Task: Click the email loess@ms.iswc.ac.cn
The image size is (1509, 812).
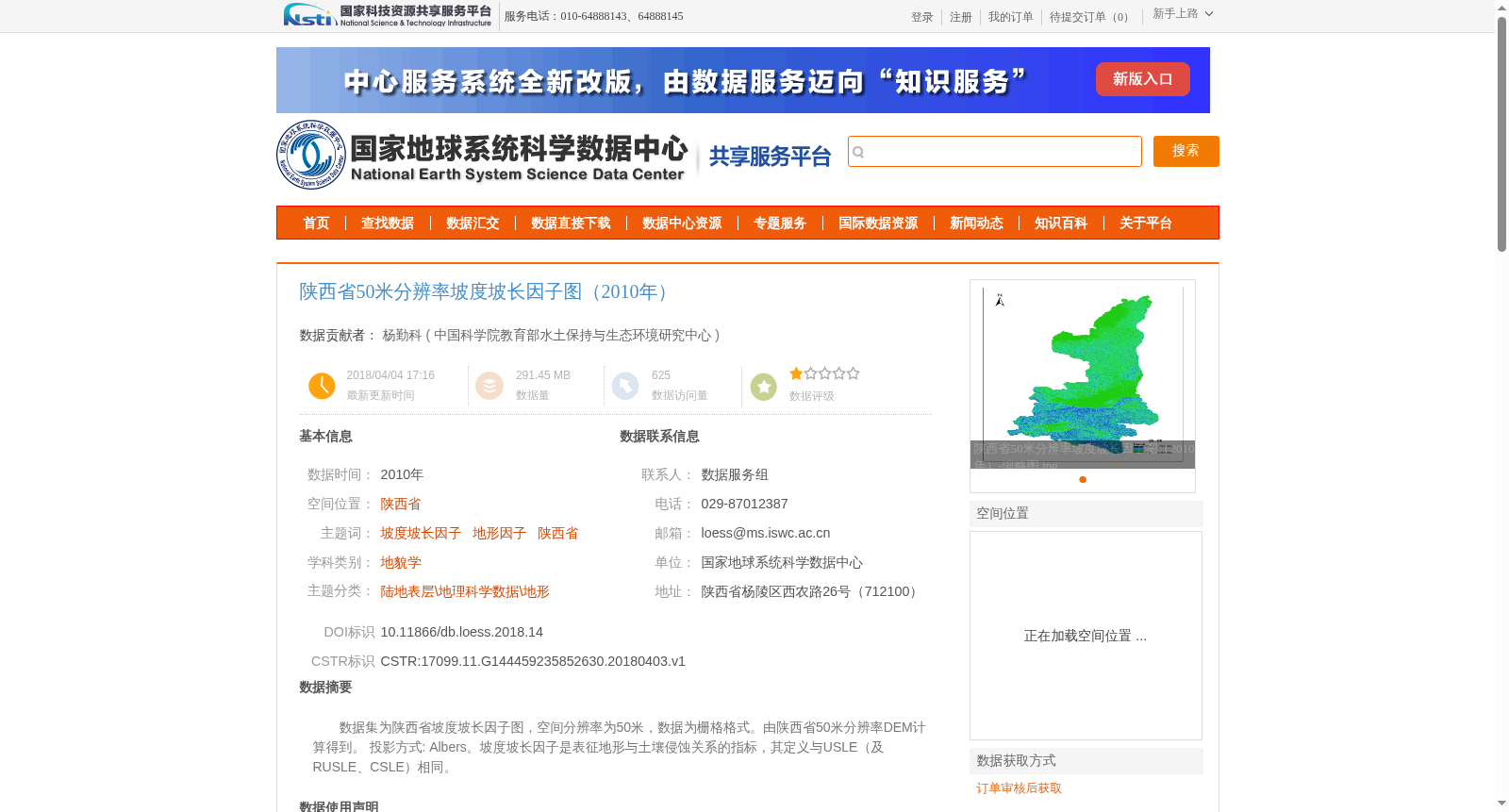Action: tap(766, 533)
